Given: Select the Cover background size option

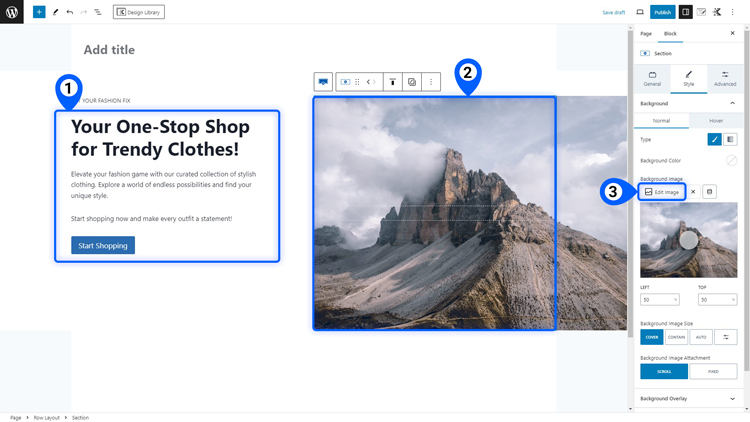Looking at the screenshot, I should [x=652, y=337].
